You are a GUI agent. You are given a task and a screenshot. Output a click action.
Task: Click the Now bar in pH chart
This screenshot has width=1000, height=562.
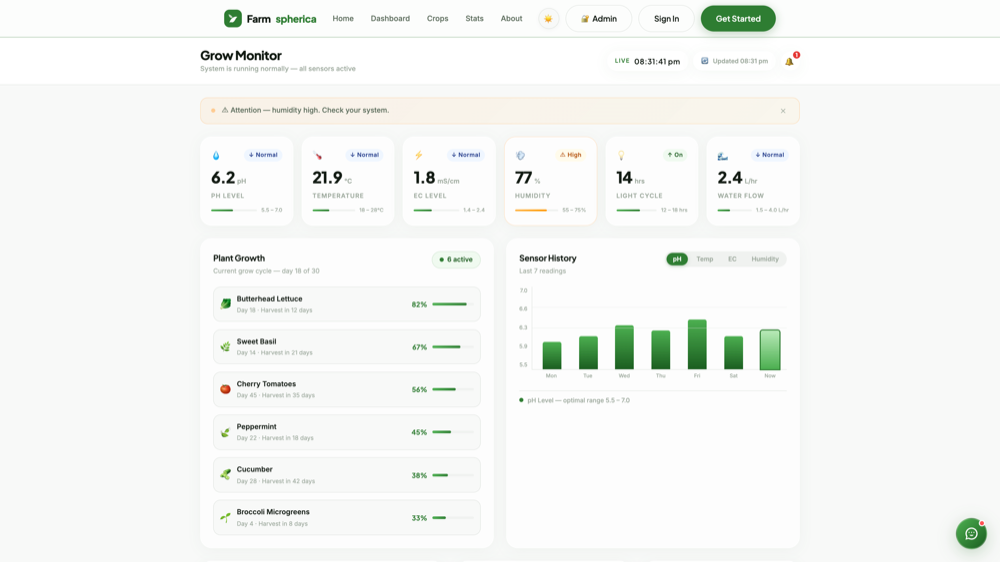point(770,350)
